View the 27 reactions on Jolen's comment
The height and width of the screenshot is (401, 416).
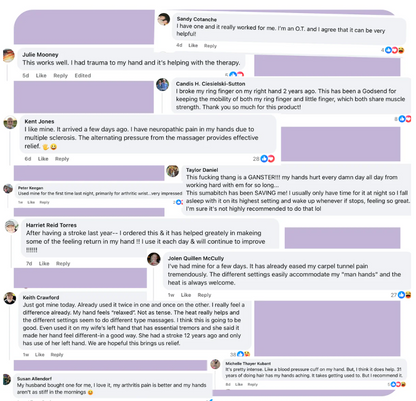[x=401, y=295]
